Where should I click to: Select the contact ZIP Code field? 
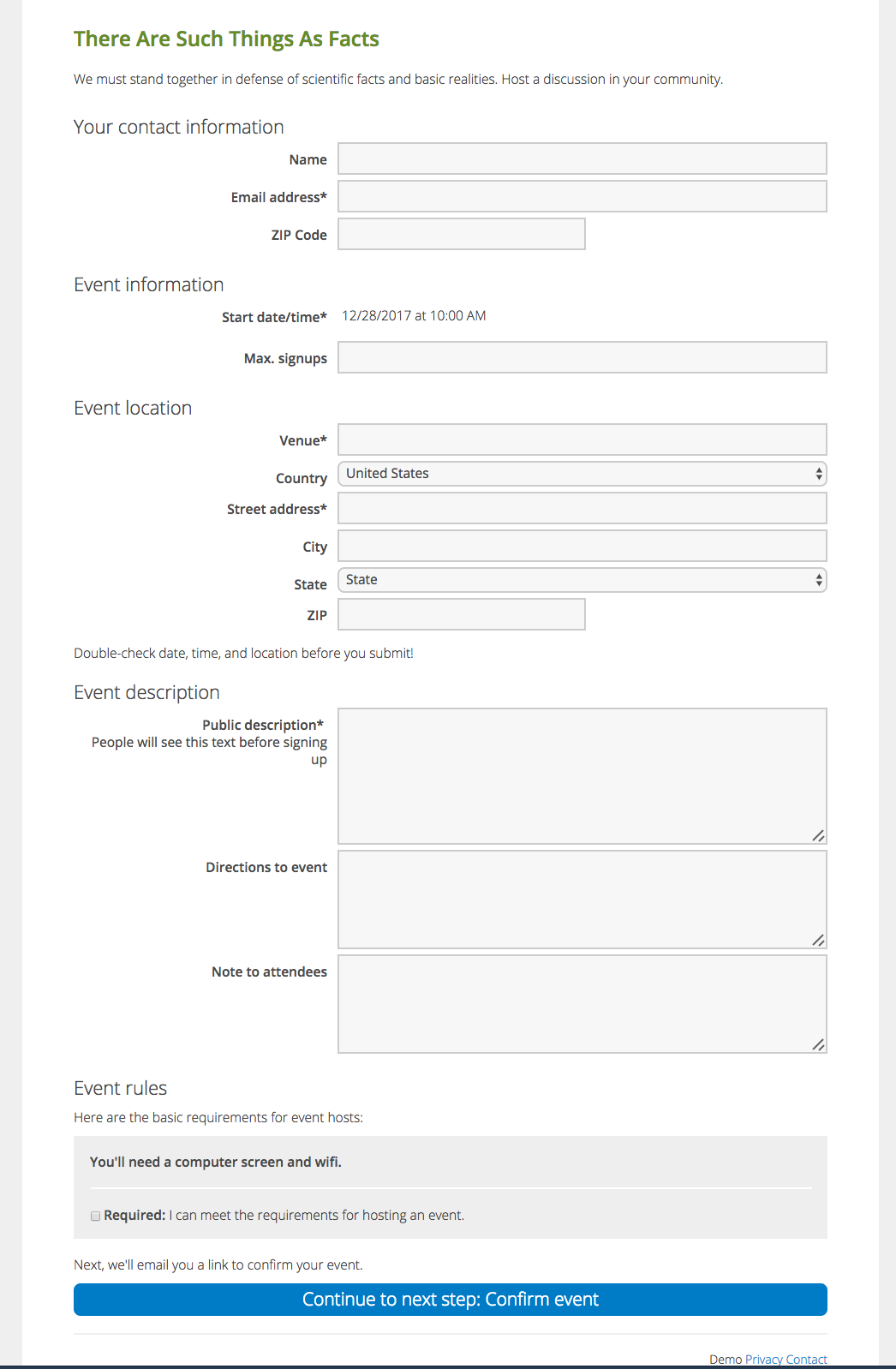(x=461, y=234)
